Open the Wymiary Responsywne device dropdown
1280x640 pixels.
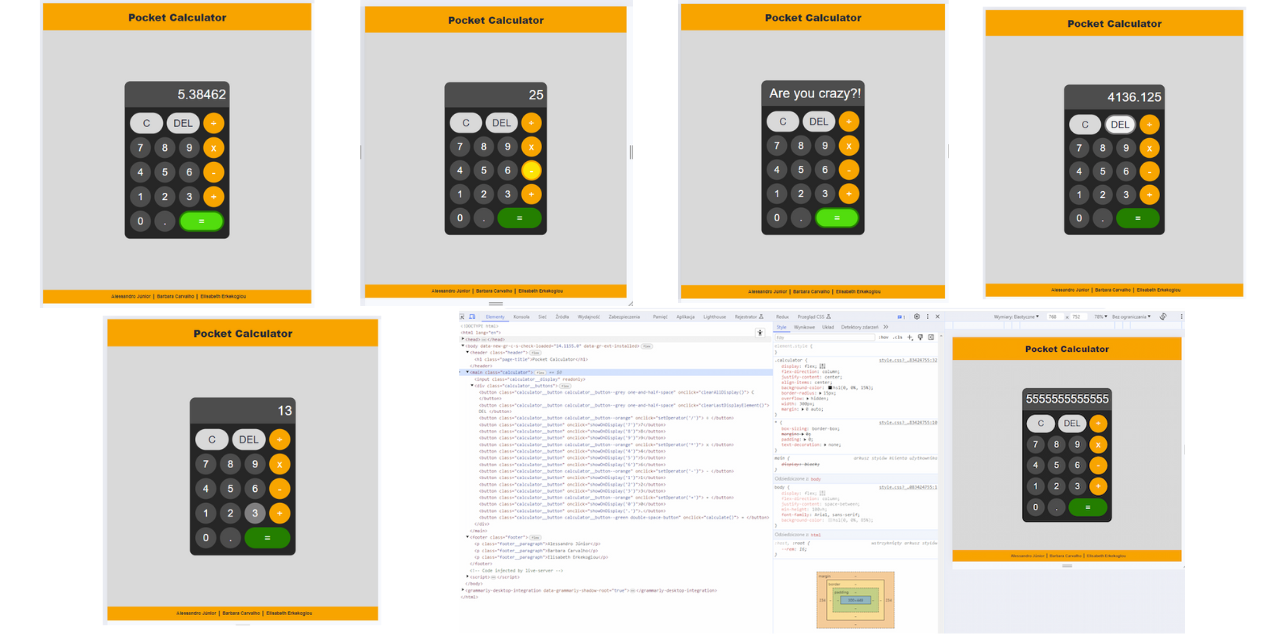1016,316
